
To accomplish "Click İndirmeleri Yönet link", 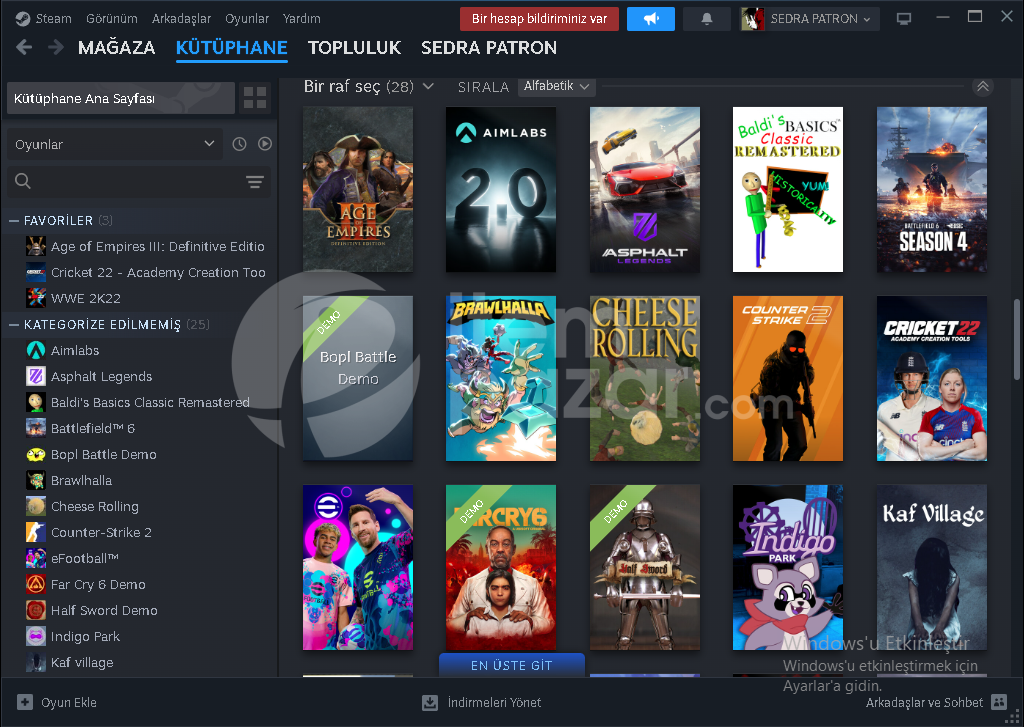I will [x=494, y=703].
